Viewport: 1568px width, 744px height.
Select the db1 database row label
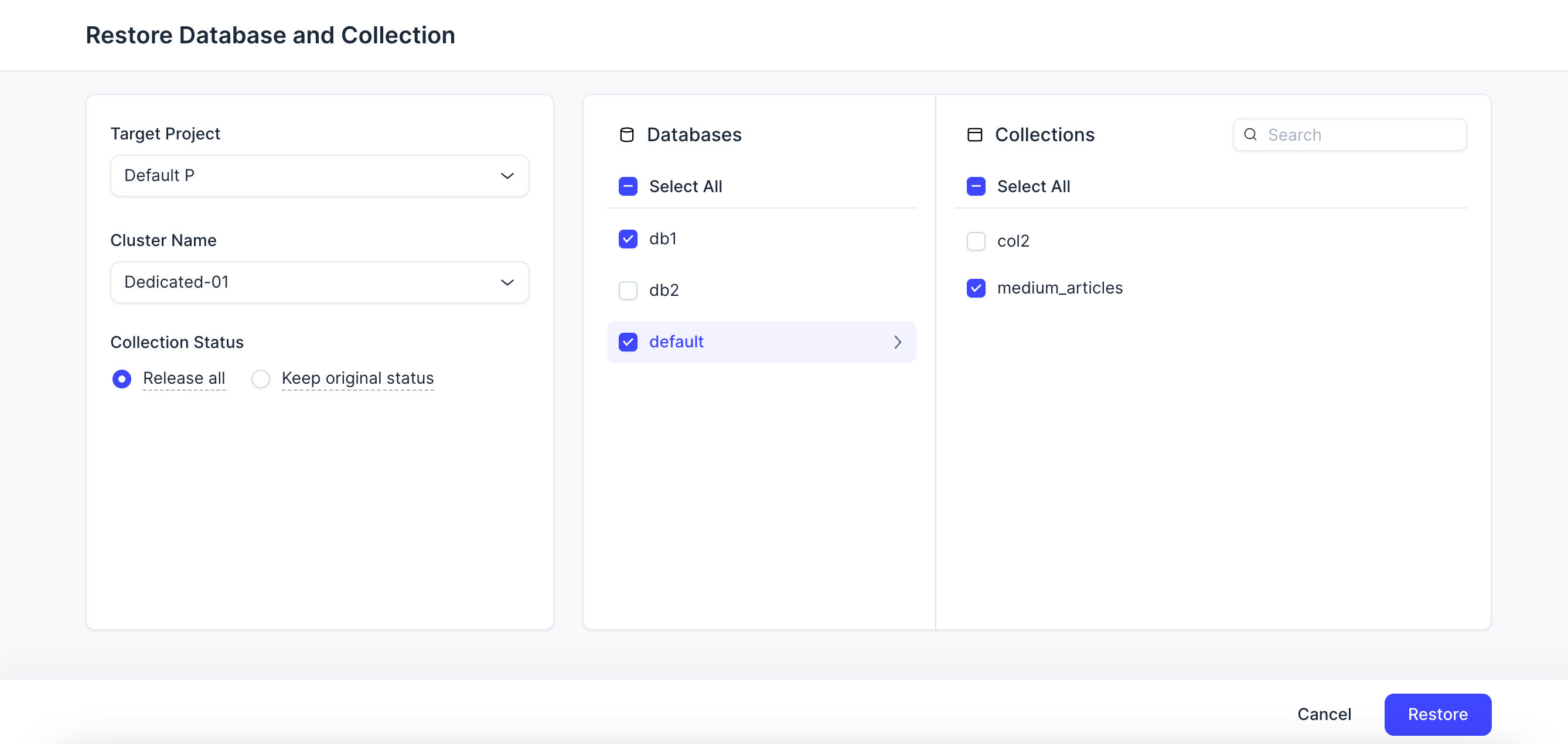[663, 238]
